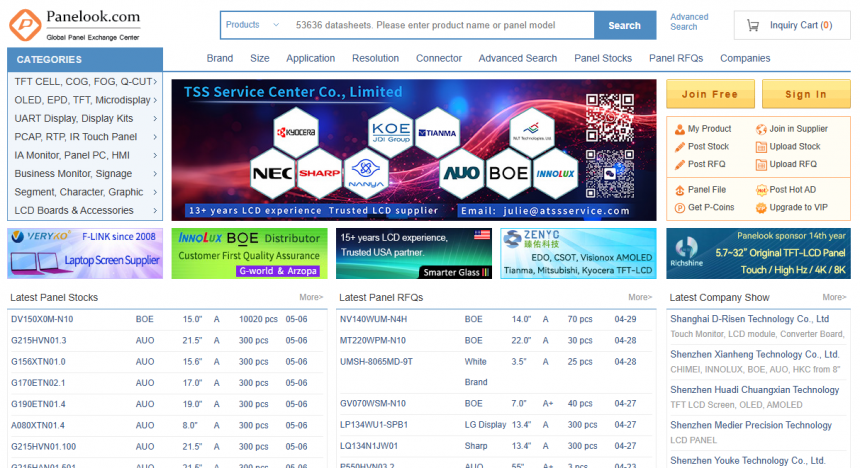
Task: Go to Panel Stocks in nav bar
Action: [603, 58]
